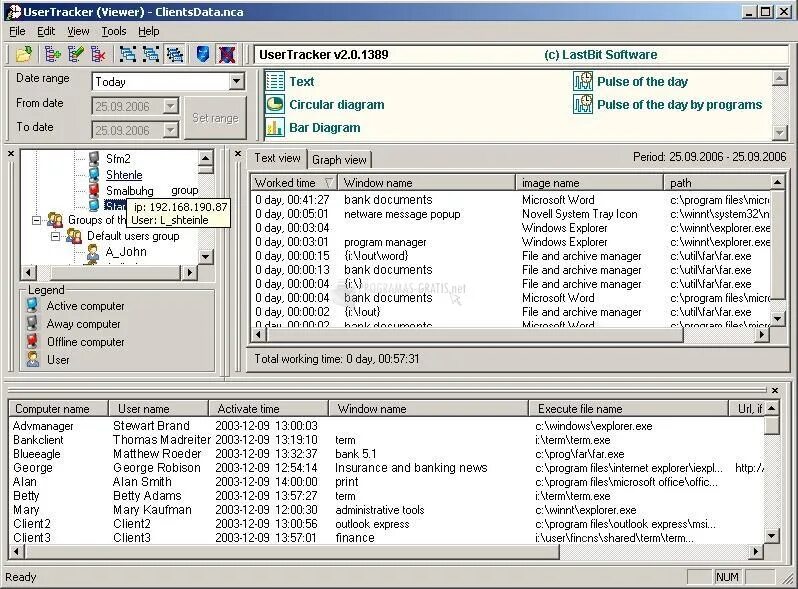
Task: Click the UserTracker app icon in title bar
Action: [13, 12]
